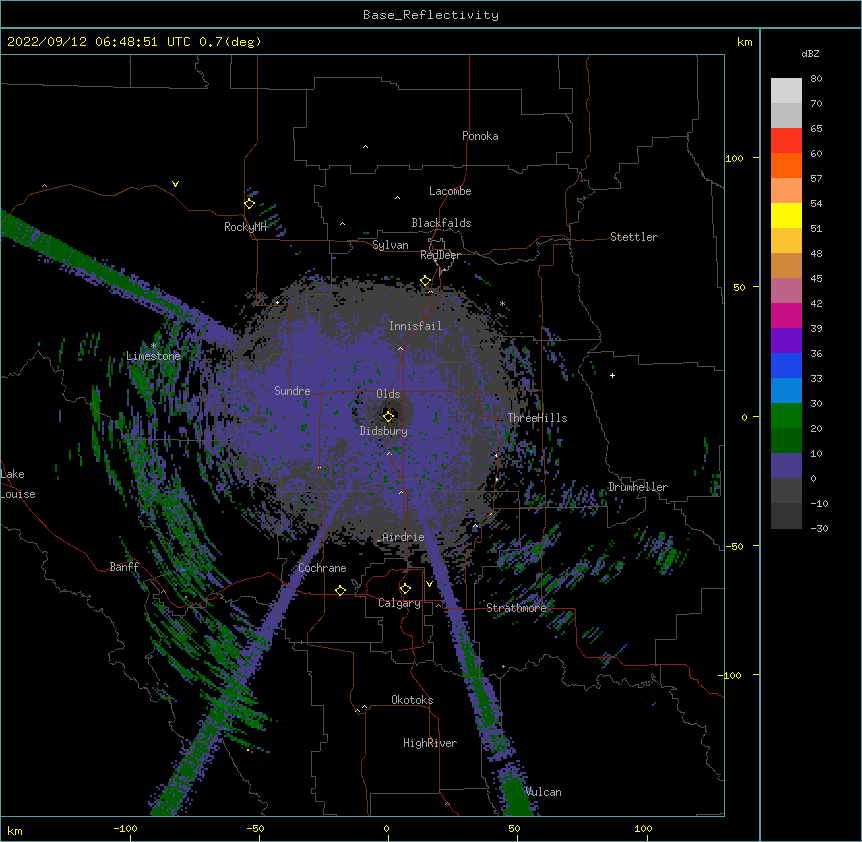
Task: Click the km unit label at the top right
Action: (x=744, y=42)
